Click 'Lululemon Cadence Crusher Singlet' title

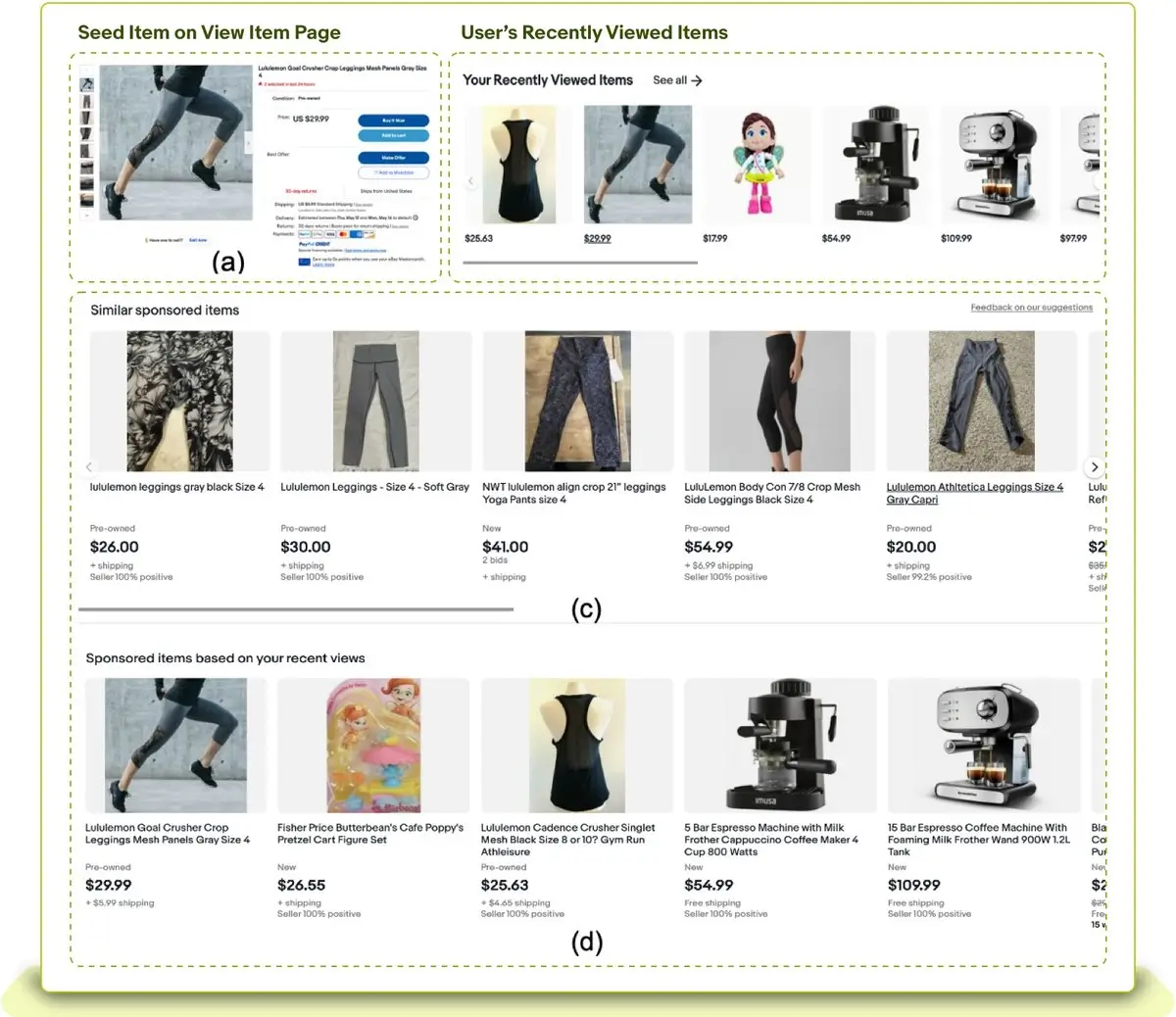[x=568, y=840]
